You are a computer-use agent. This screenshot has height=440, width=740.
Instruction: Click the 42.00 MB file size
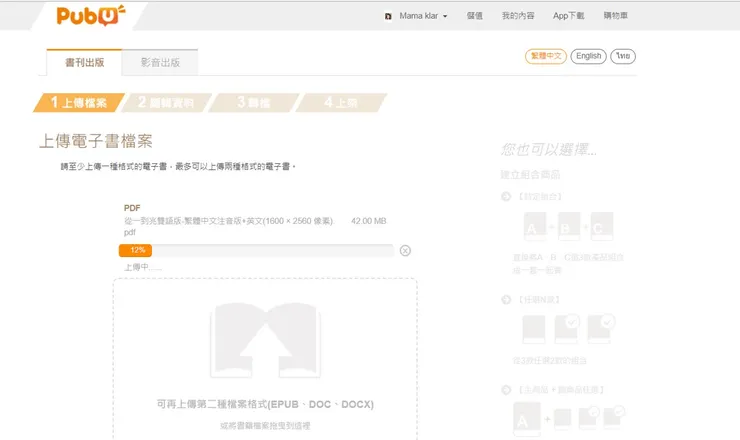(369, 221)
